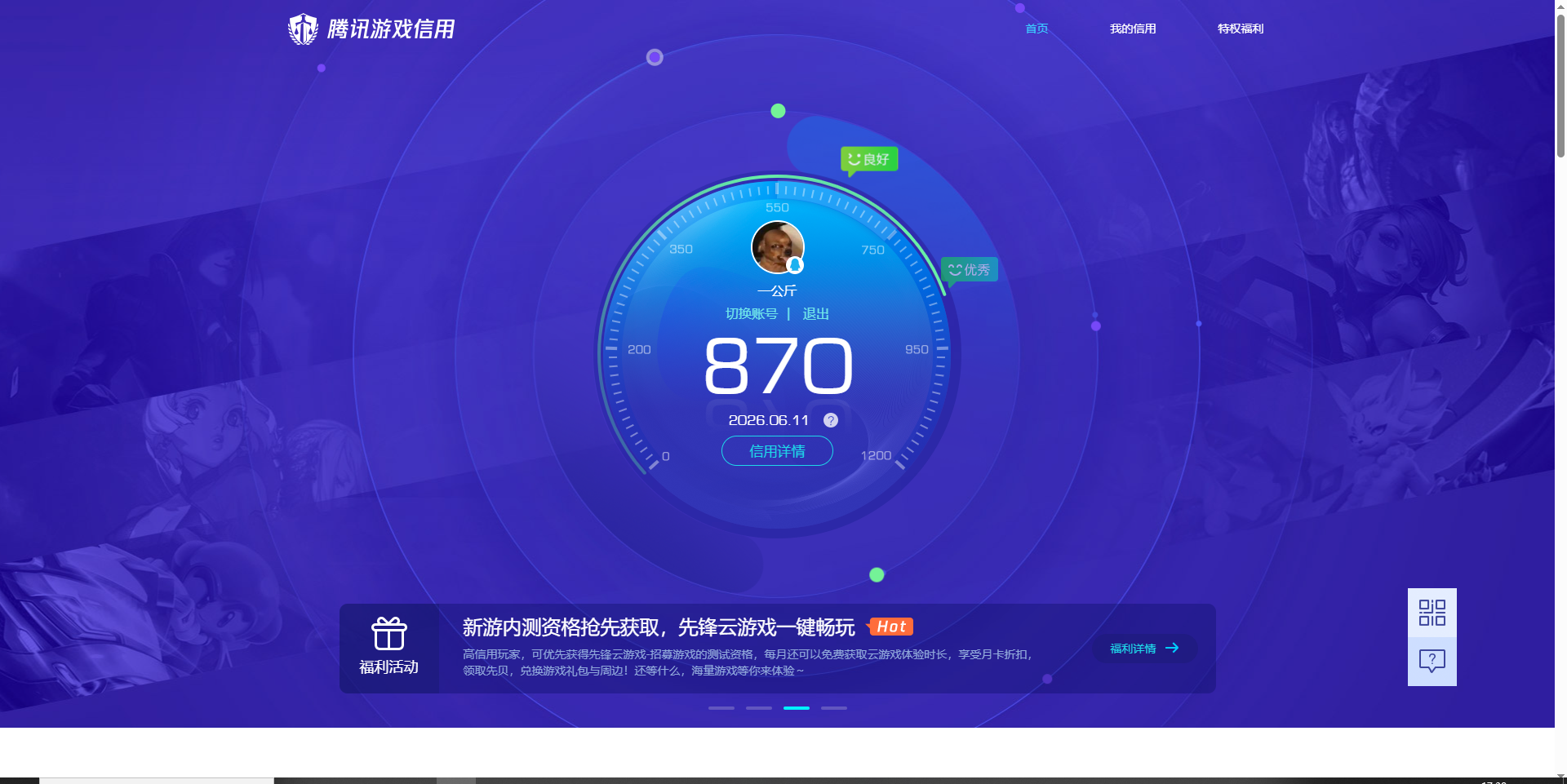Click the 良好 green label tag
The height and width of the screenshot is (784, 1567).
(869, 159)
